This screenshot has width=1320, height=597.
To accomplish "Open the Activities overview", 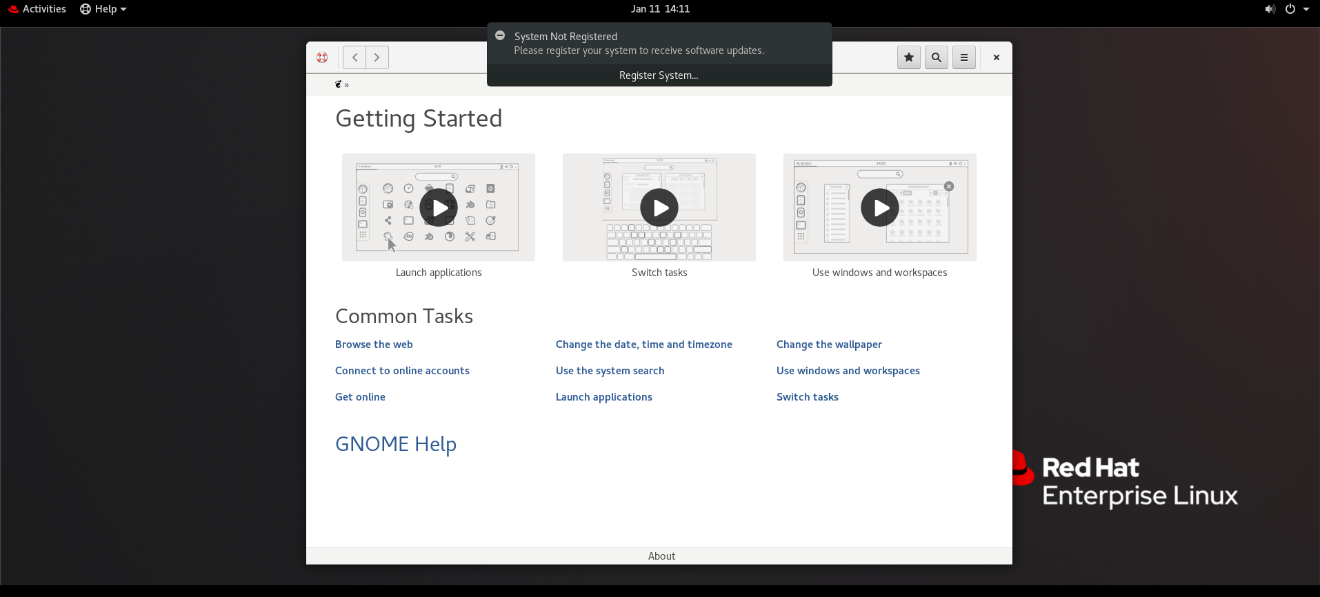I will pos(37,9).
